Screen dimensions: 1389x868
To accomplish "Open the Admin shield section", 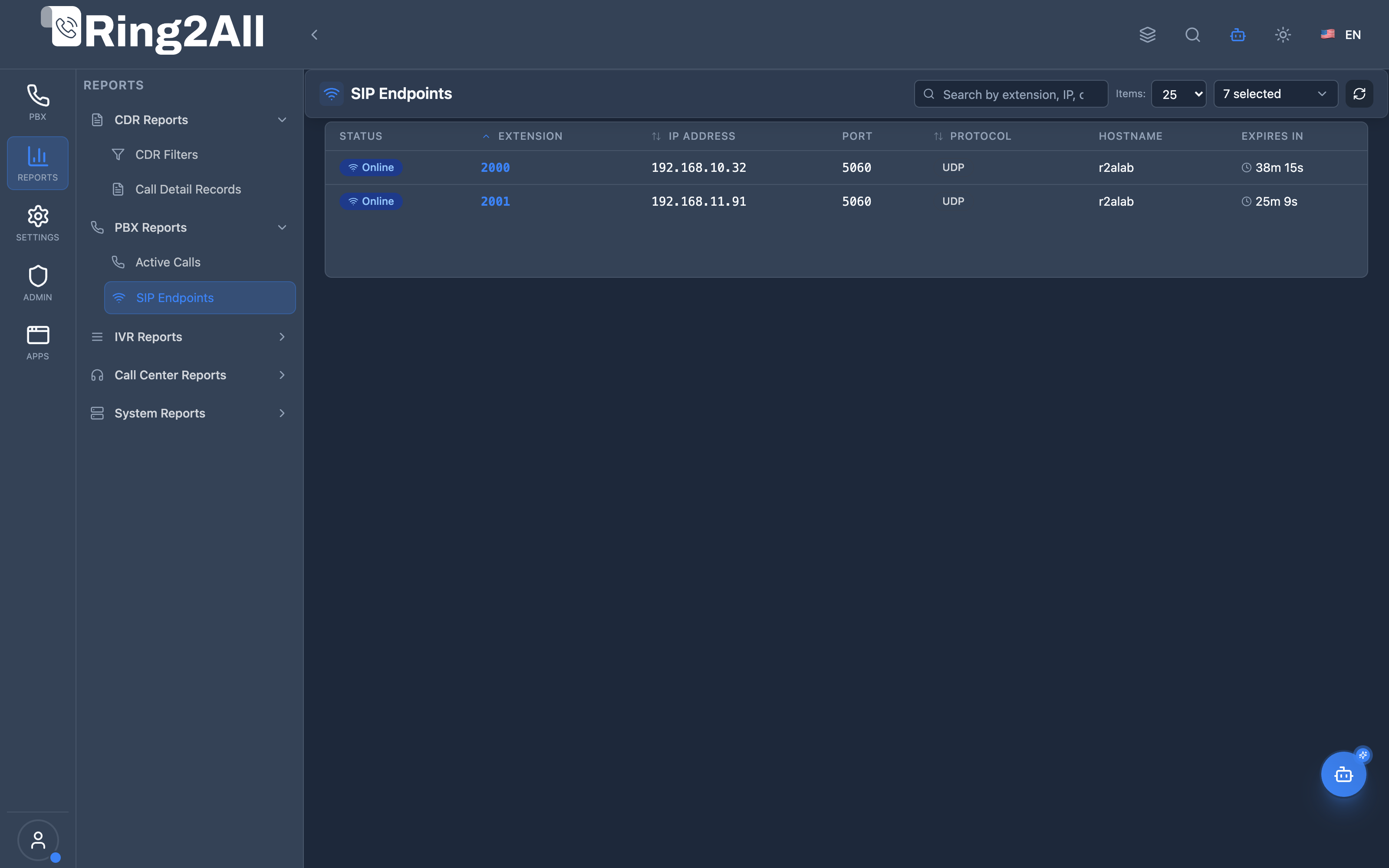I will [37, 283].
